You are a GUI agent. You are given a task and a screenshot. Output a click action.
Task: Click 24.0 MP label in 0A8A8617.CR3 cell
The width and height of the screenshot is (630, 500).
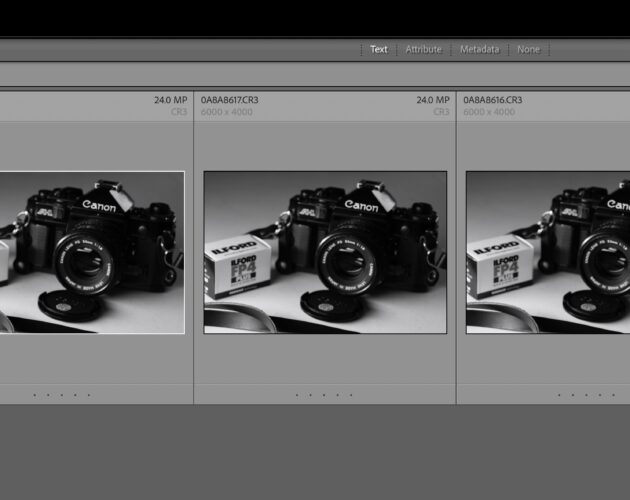433,100
